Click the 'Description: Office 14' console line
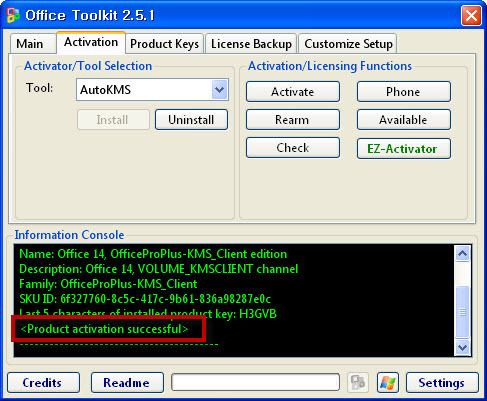487x401 pixels. [x=159, y=269]
